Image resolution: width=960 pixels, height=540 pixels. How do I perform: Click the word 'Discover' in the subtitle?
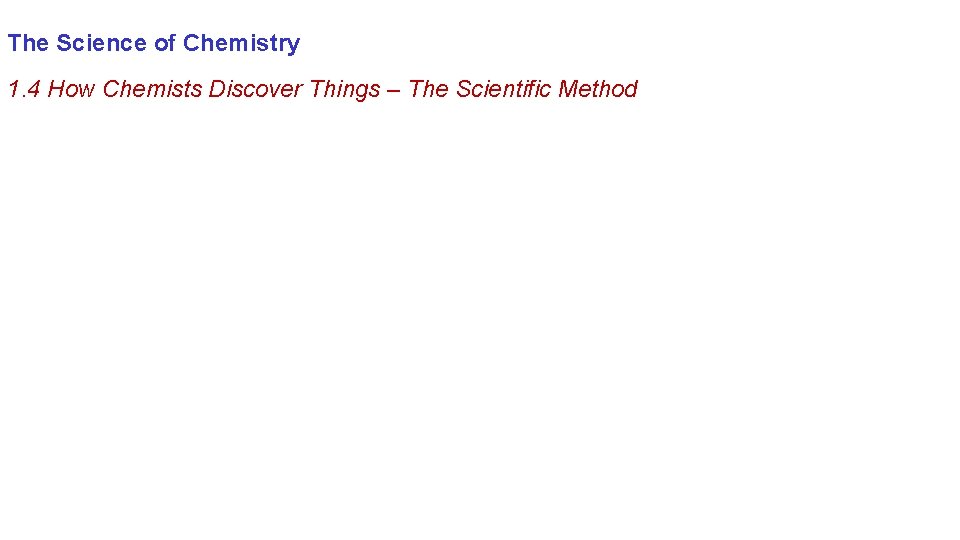[256, 89]
